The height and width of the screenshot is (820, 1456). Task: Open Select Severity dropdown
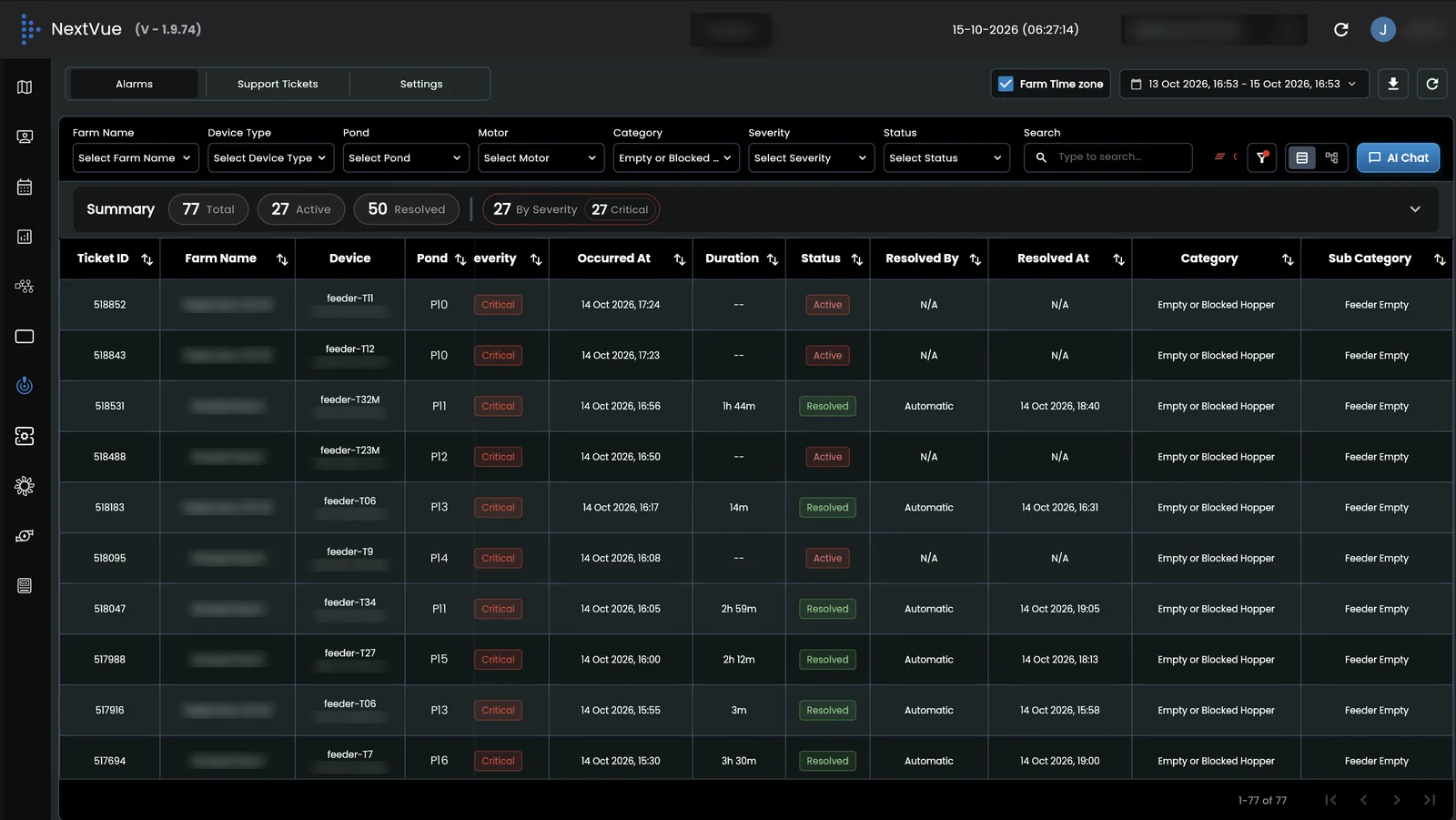(x=812, y=158)
